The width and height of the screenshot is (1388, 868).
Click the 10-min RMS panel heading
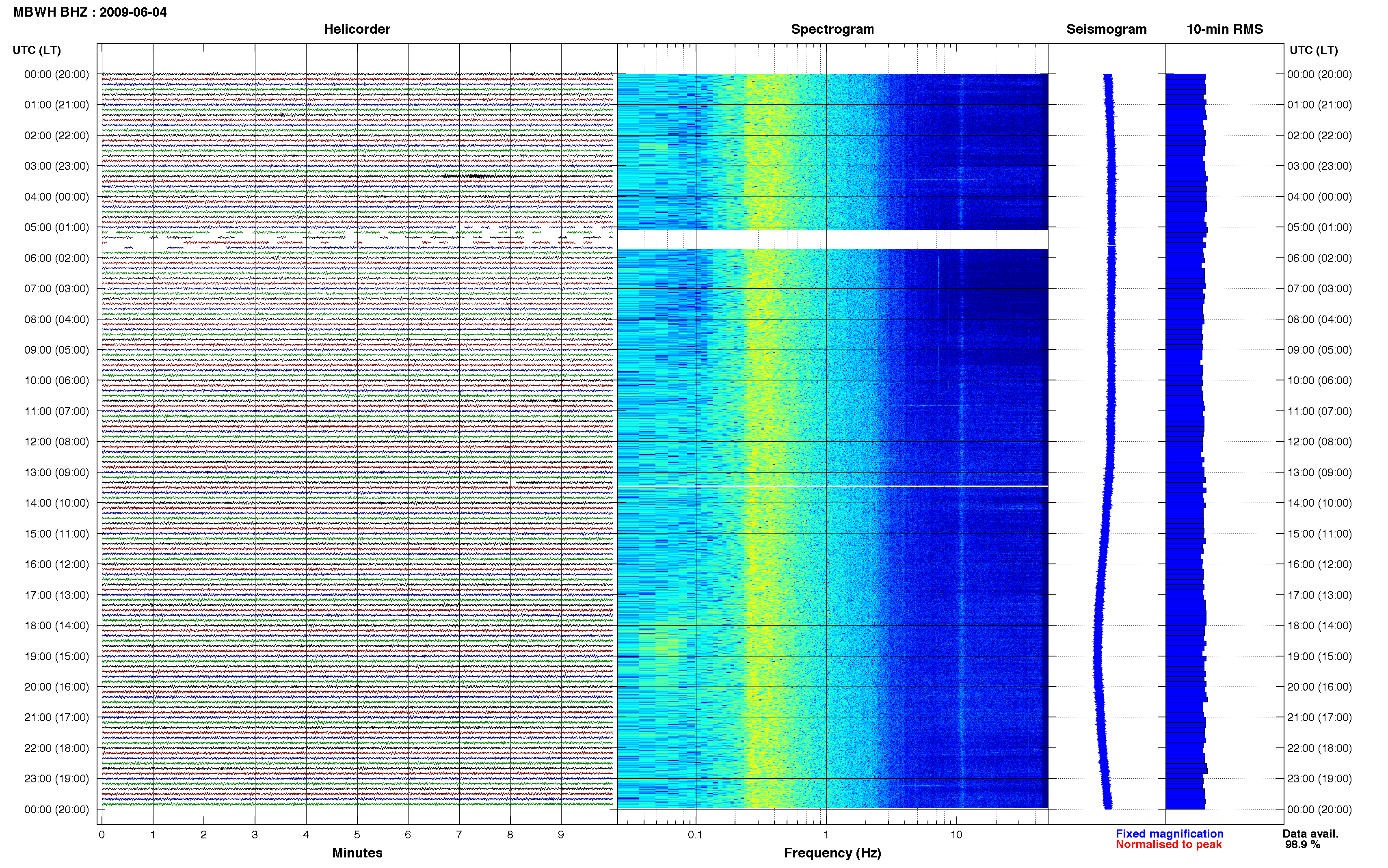[1224, 29]
